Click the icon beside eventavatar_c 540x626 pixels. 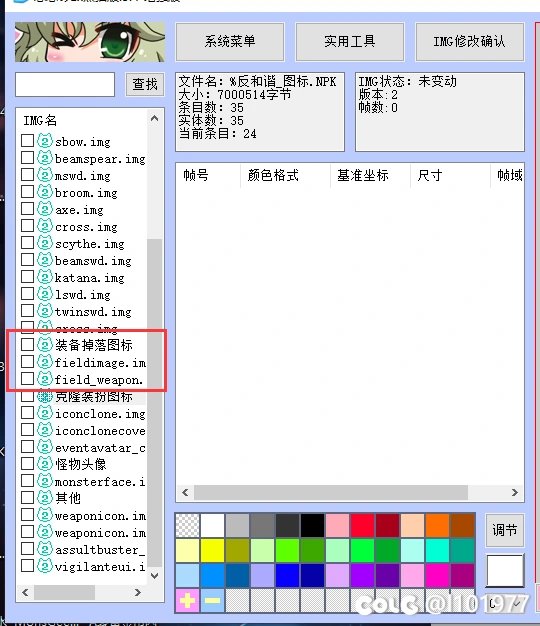[x=45, y=447]
